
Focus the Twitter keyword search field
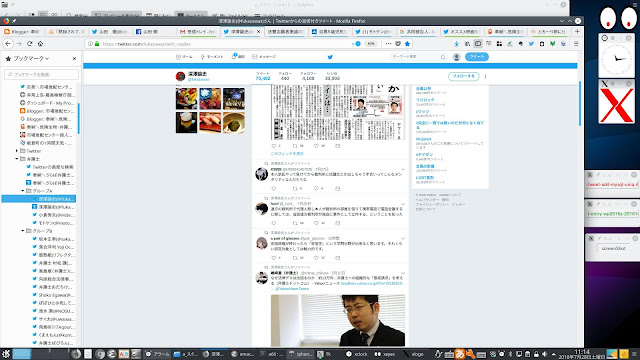[x=418, y=57]
